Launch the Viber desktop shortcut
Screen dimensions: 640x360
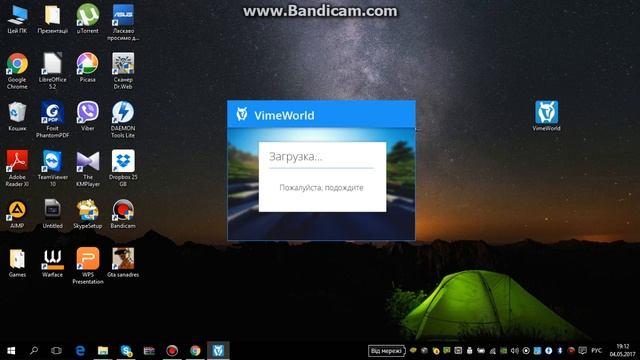coord(88,116)
